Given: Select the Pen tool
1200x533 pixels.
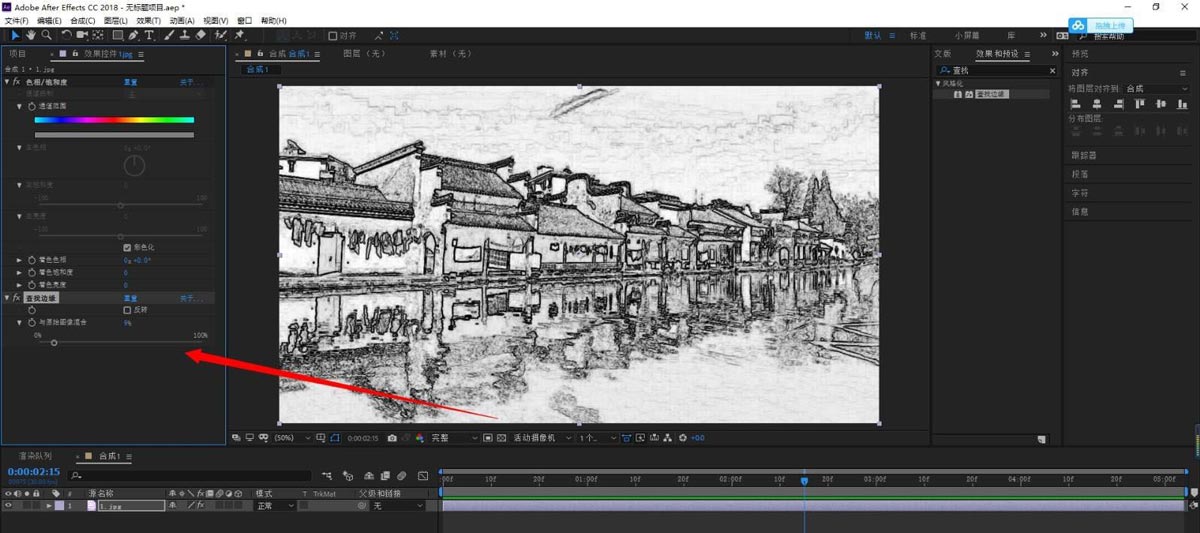Looking at the screenshot, I should 134,35.
